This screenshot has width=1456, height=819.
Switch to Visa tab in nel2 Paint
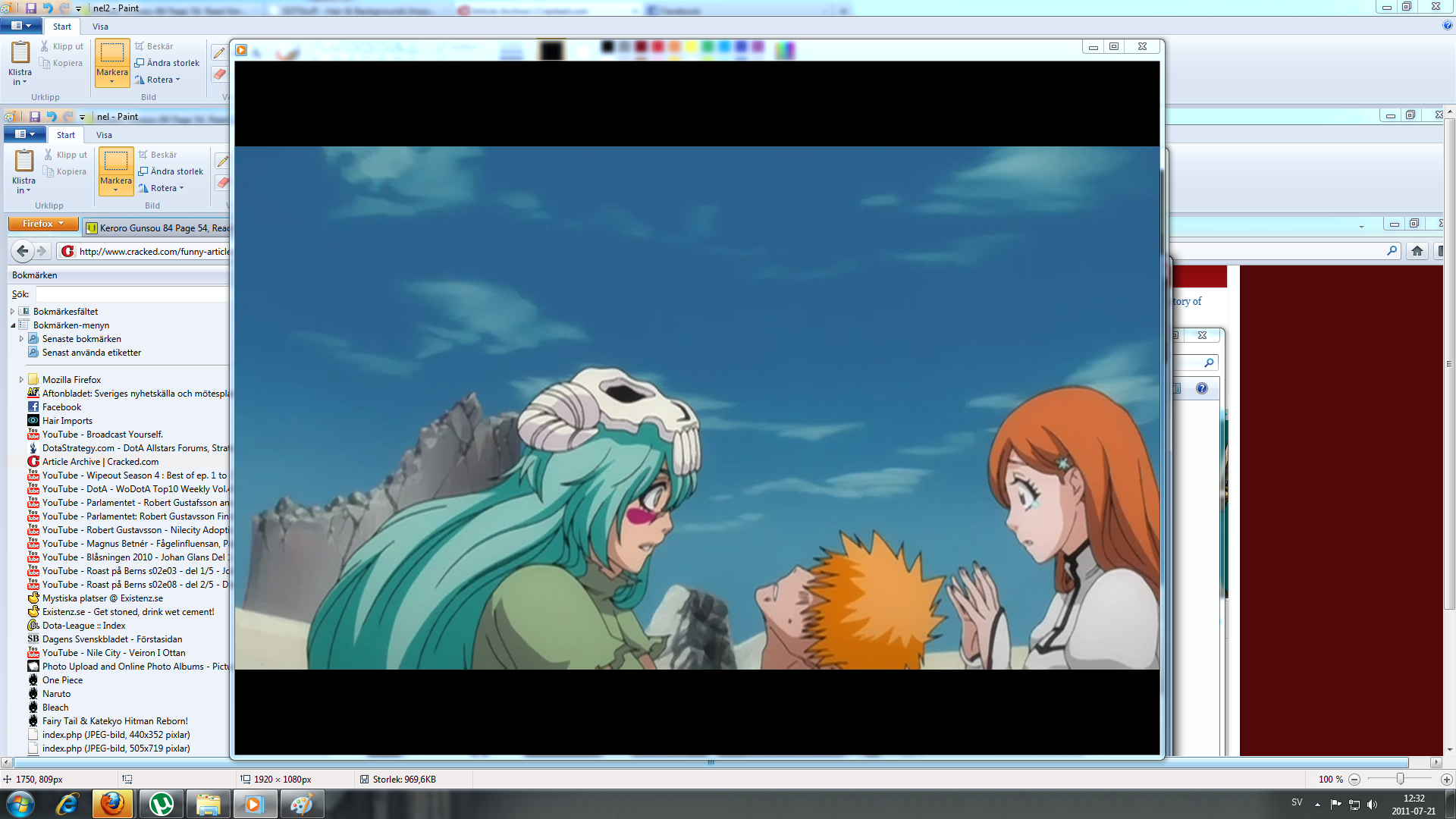coord(100,27)
